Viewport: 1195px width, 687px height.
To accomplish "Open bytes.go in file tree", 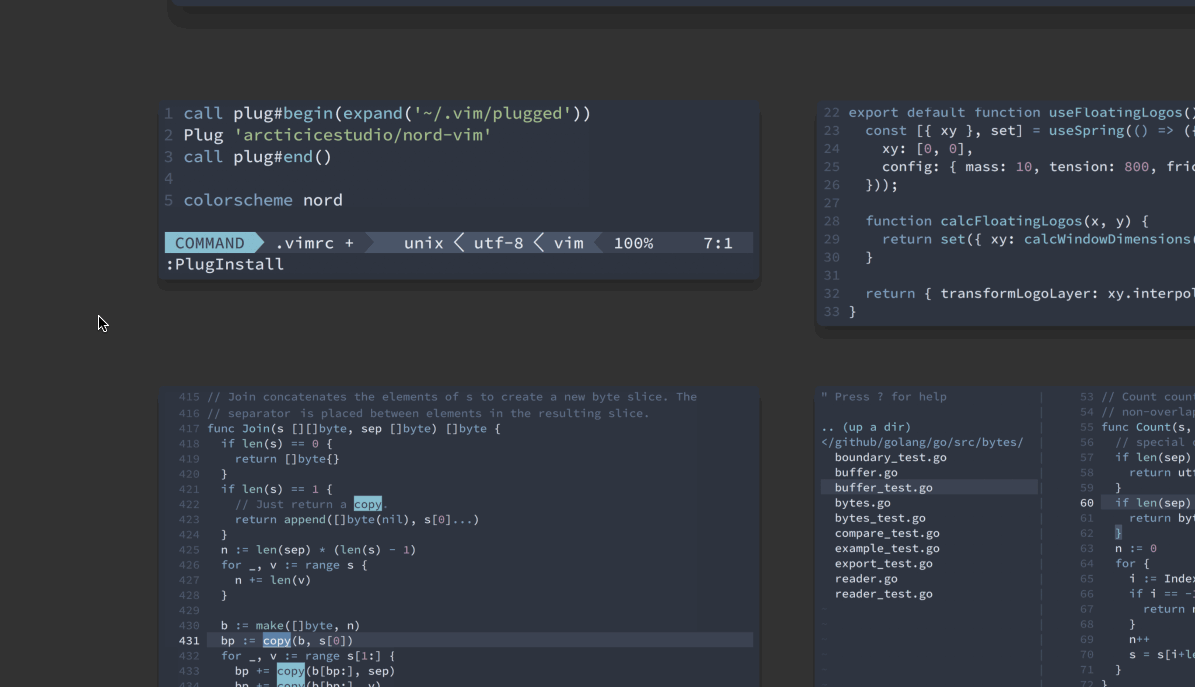I will coord(862,503).
